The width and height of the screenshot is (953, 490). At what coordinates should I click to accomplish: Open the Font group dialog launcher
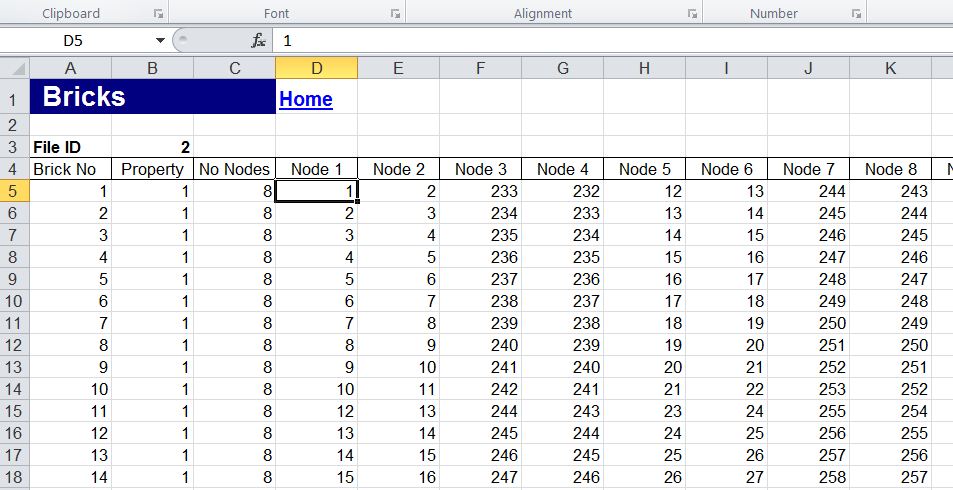[x=395, y=14]
